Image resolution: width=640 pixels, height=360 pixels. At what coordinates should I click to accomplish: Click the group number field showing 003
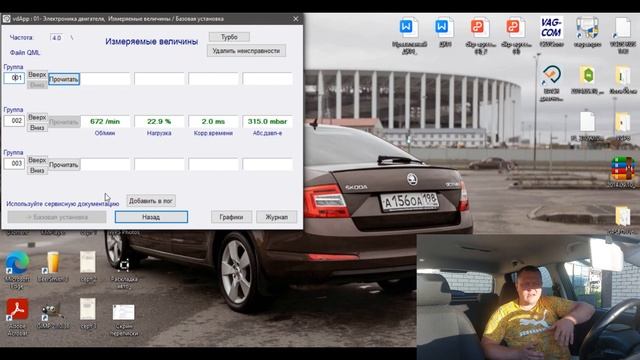(14, 164)
